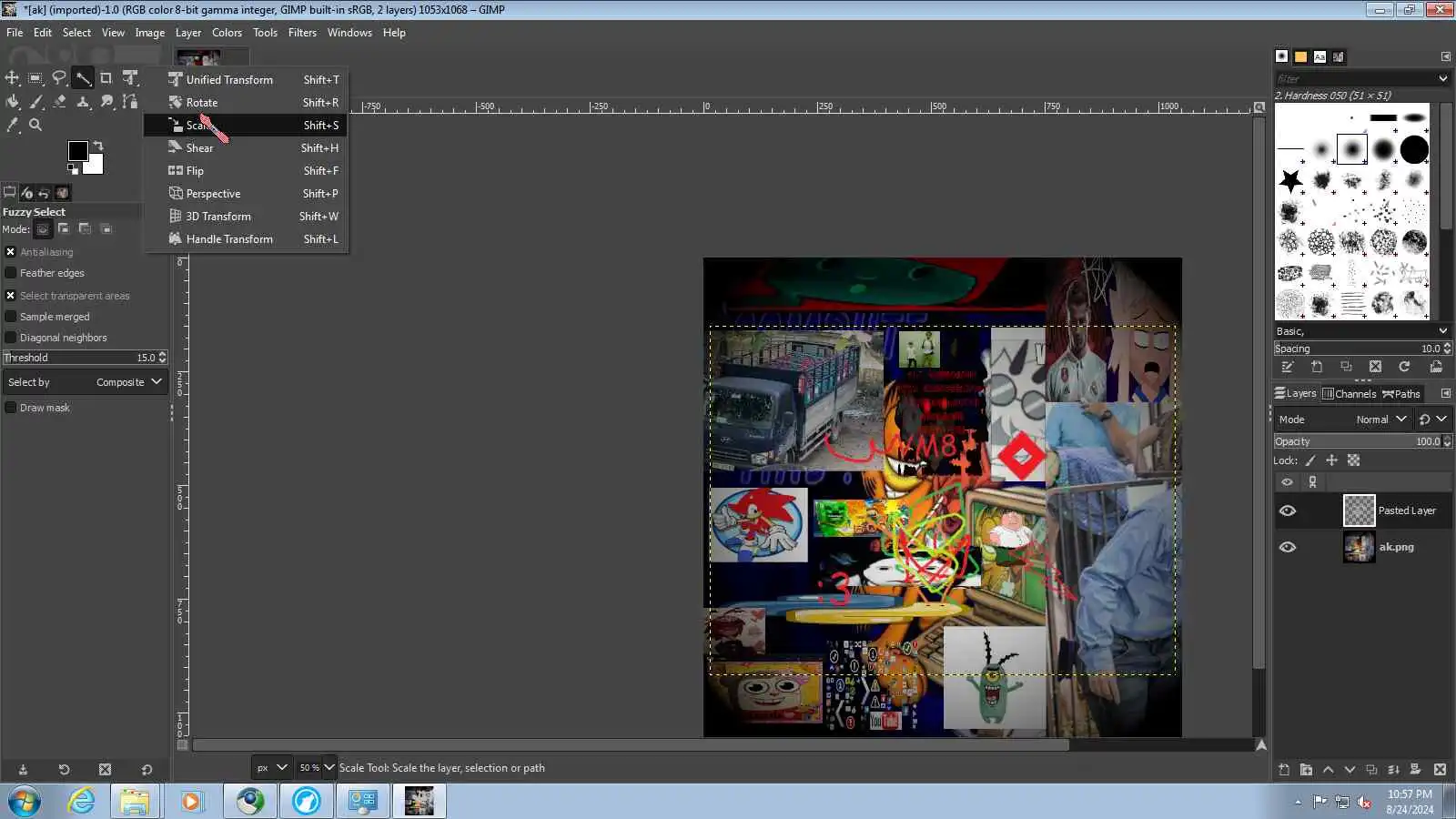Image resolution: width=1456 pixels, height=819 pixels.
Task: Select the Crop tool
Action: 106,78
